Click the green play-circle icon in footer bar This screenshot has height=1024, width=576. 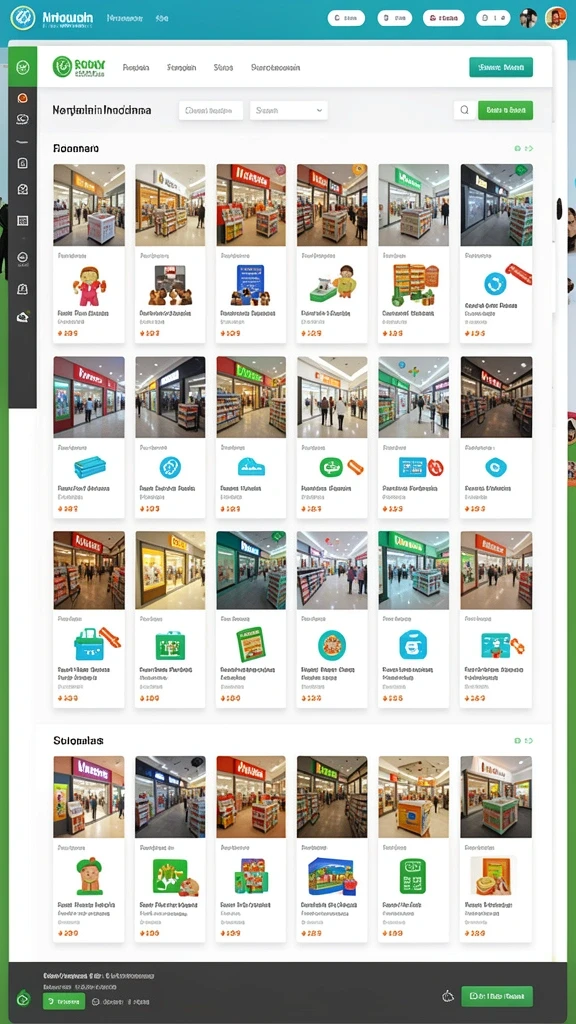click(24, 998)
